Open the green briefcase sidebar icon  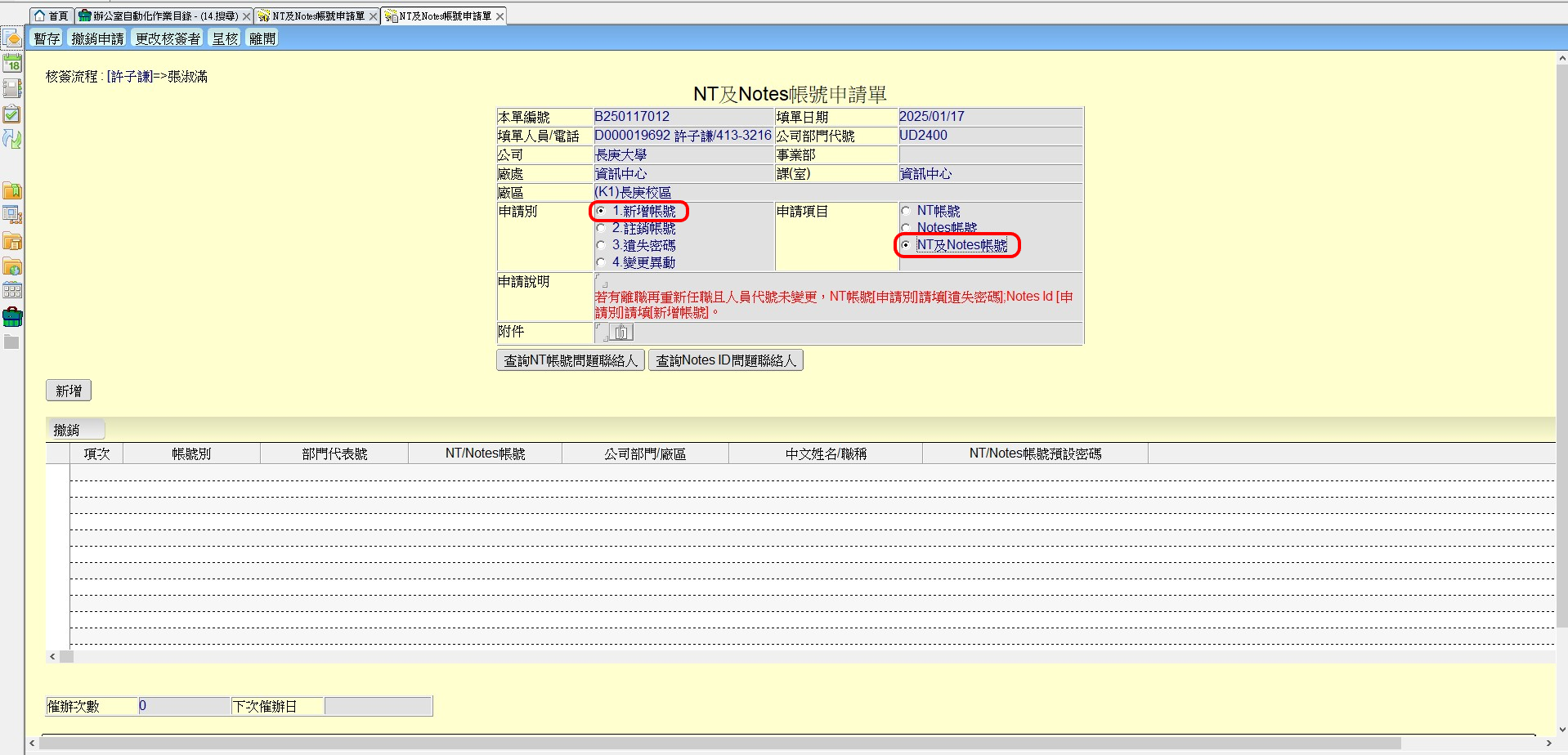[x=12, y=317]
